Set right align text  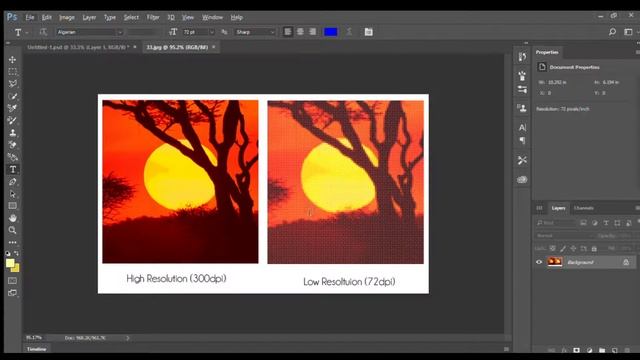click(x=312, y=32)
